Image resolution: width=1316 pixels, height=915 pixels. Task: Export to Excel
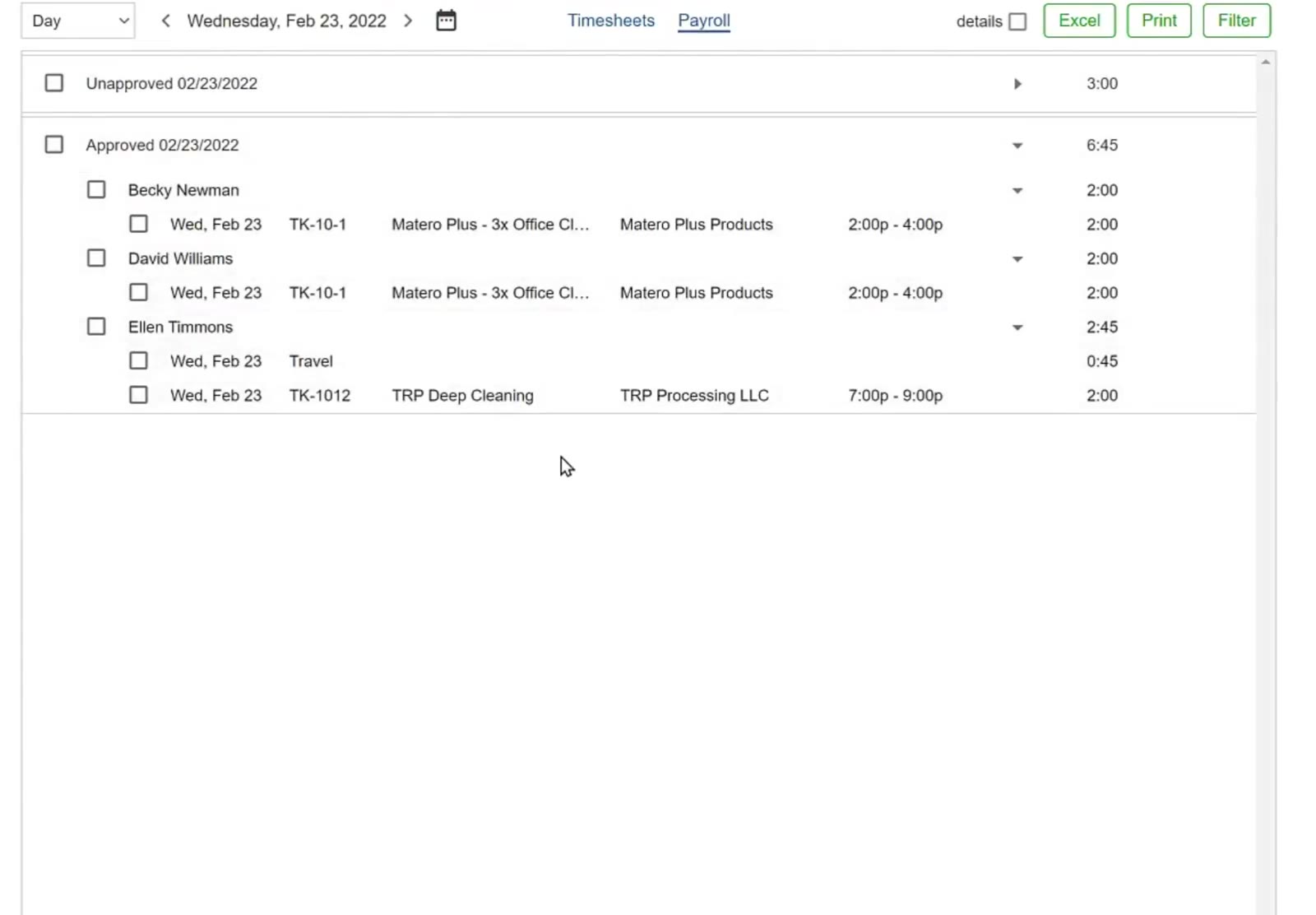point(1079,21)
